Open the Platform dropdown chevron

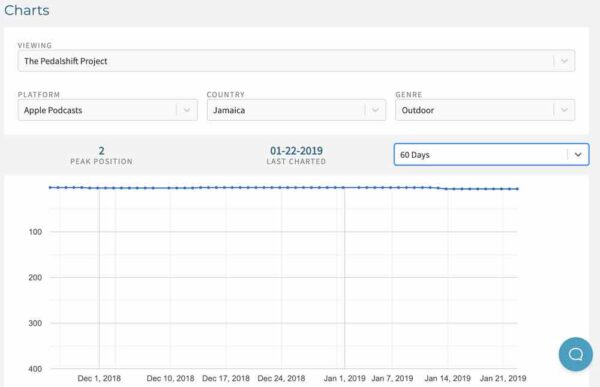(x=187, y=110)
